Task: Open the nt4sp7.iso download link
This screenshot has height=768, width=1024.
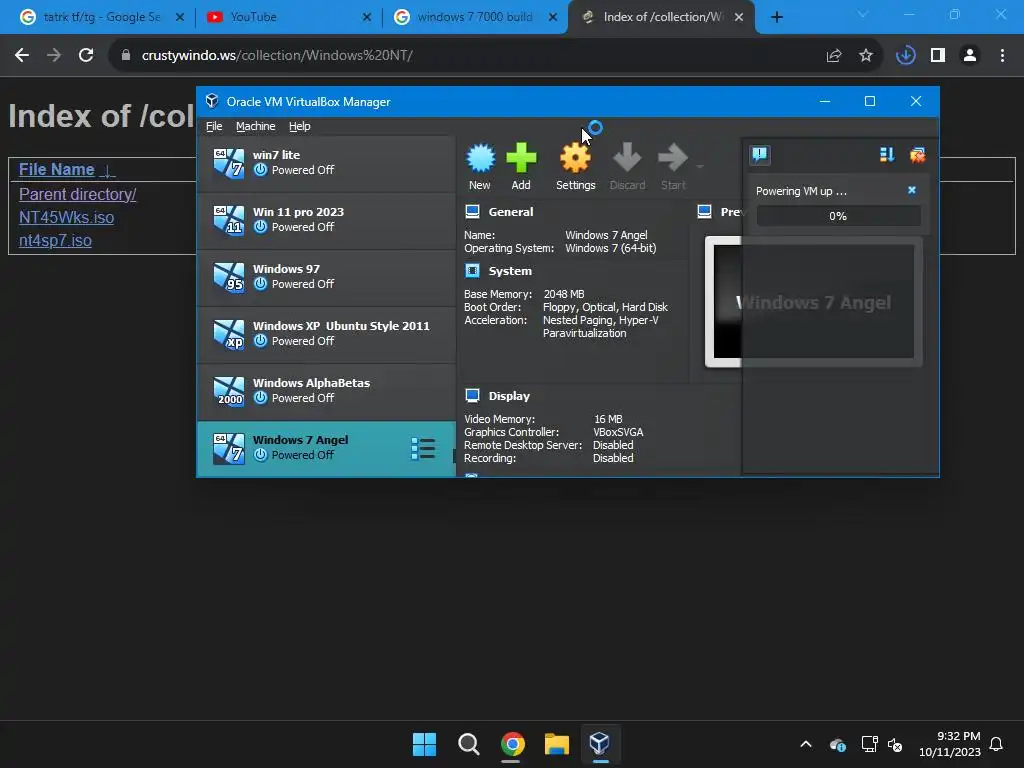Action: click(56, 240)
